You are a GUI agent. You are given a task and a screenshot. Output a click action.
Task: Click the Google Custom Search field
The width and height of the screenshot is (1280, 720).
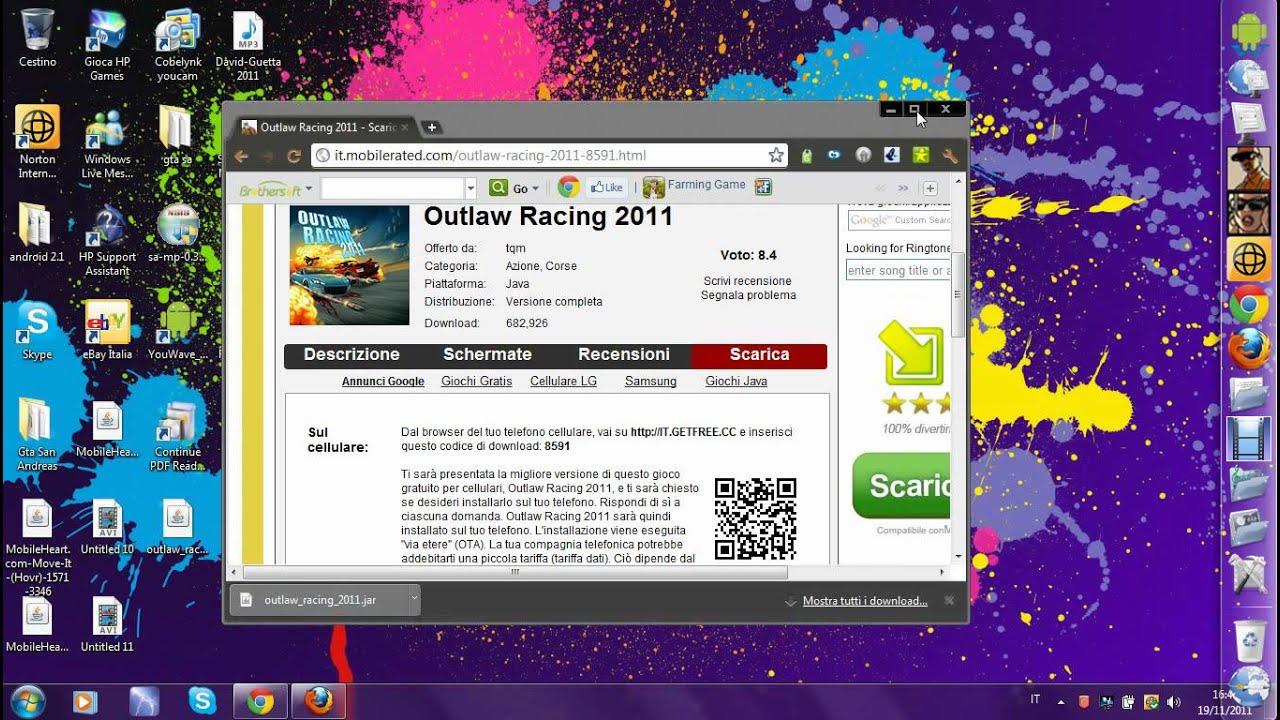tap(898, 220)
